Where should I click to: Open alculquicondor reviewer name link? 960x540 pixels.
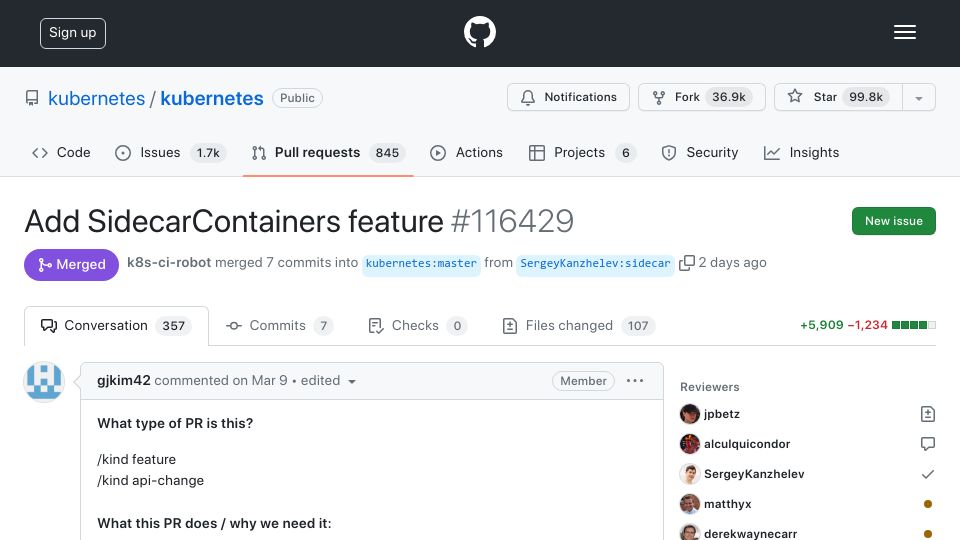747,444
